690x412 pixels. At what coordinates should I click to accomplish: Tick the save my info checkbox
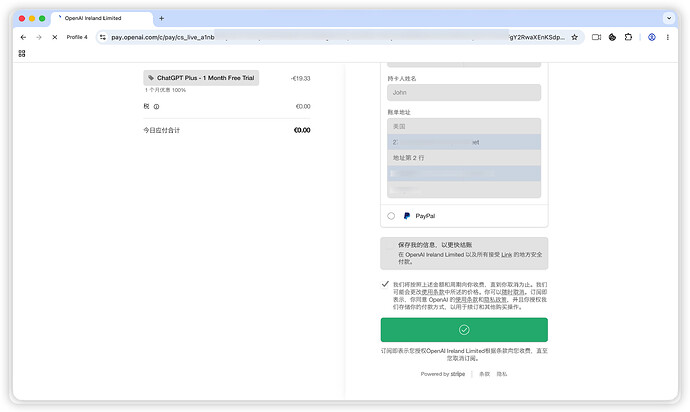(389, 245)
